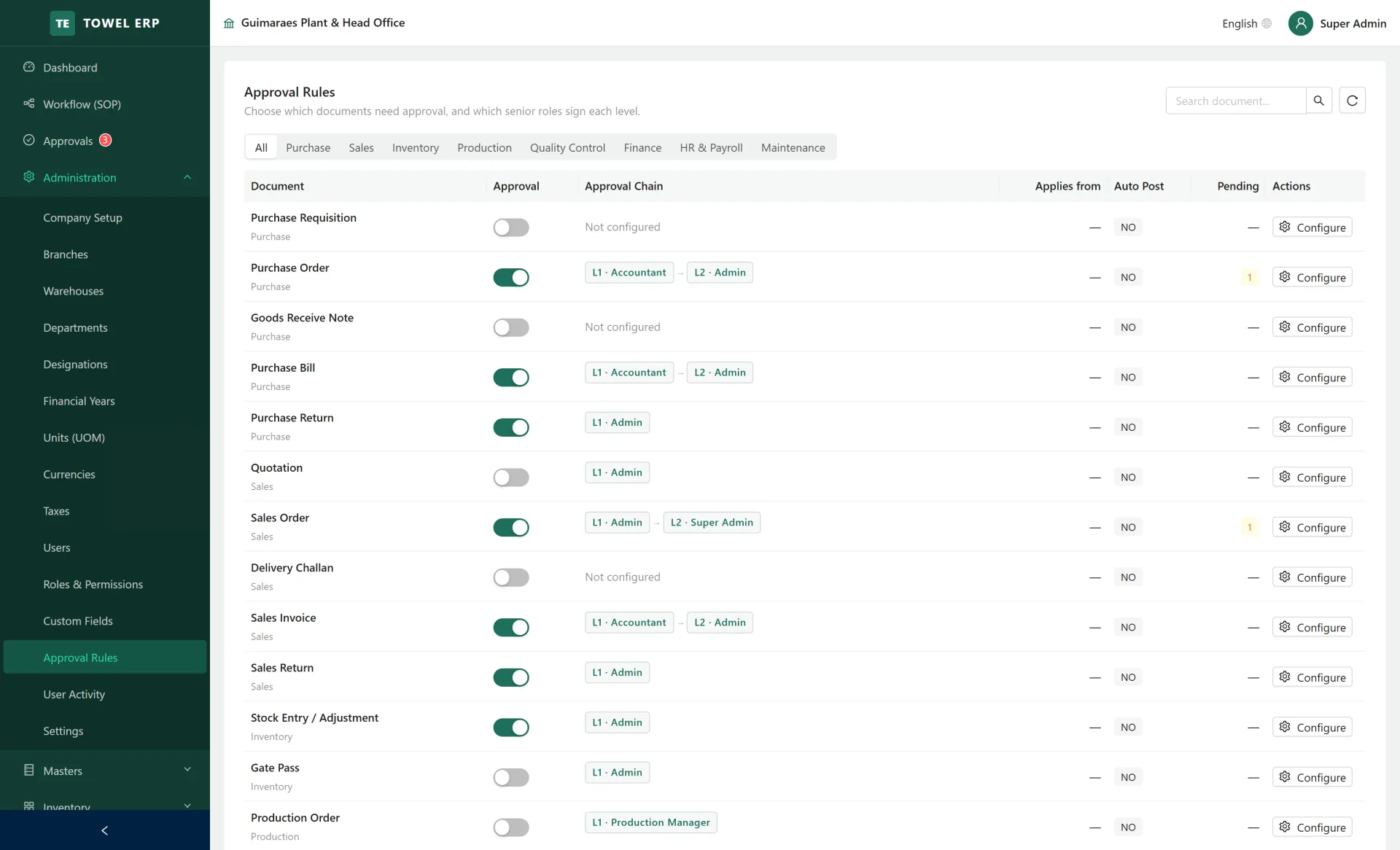
Task: Click the Super Admin avatar icon
Action: coord(1300,23)
